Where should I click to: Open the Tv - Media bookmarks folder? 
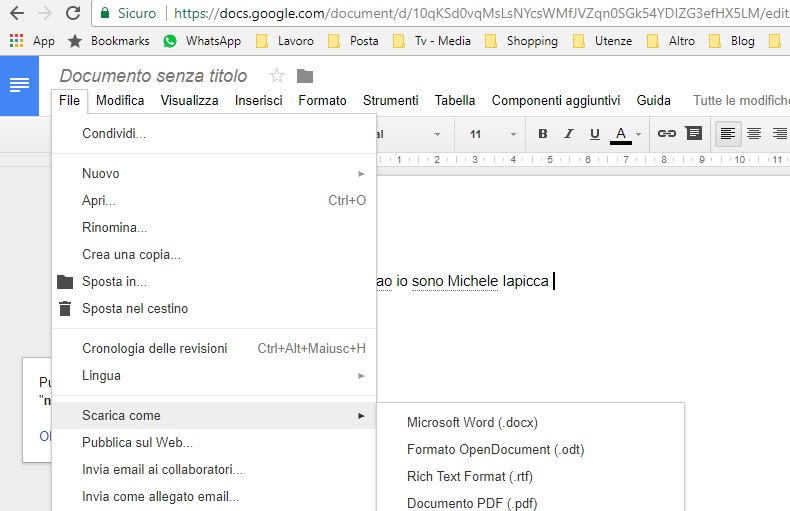pos(432,41)
